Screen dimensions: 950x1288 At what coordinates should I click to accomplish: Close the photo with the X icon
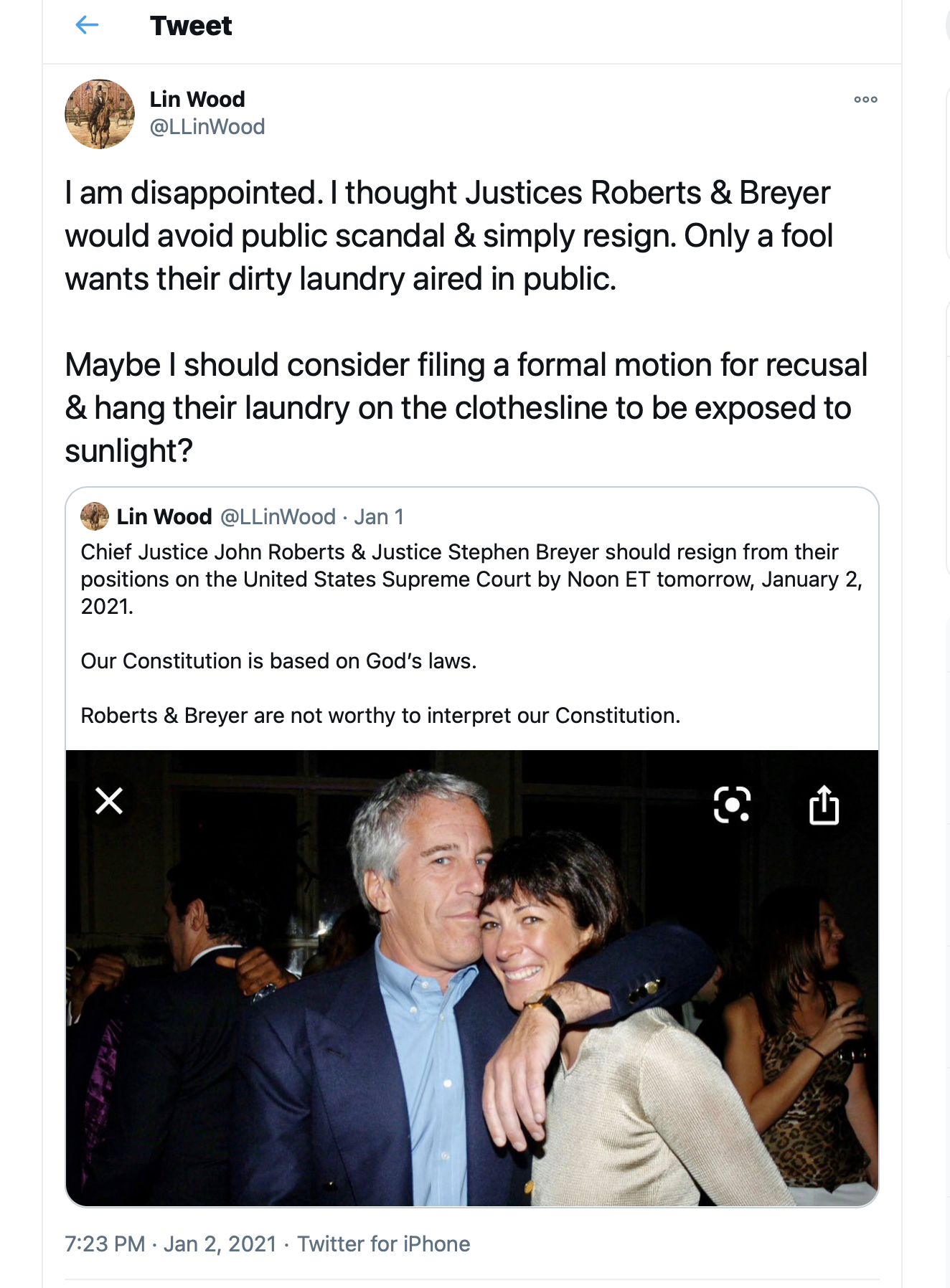coord(109,801)
